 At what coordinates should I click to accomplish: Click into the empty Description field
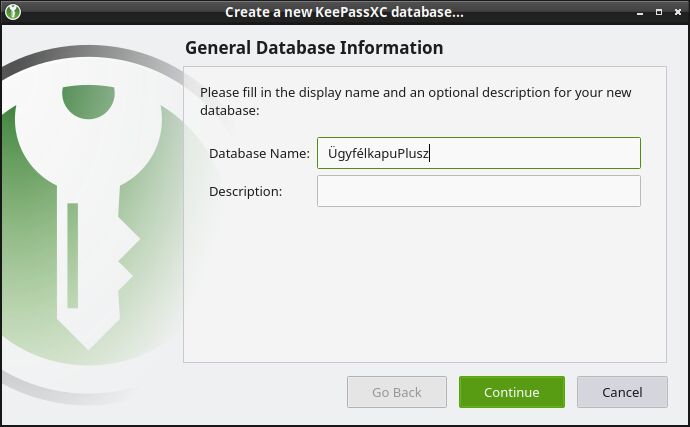(x=478, y=191)
